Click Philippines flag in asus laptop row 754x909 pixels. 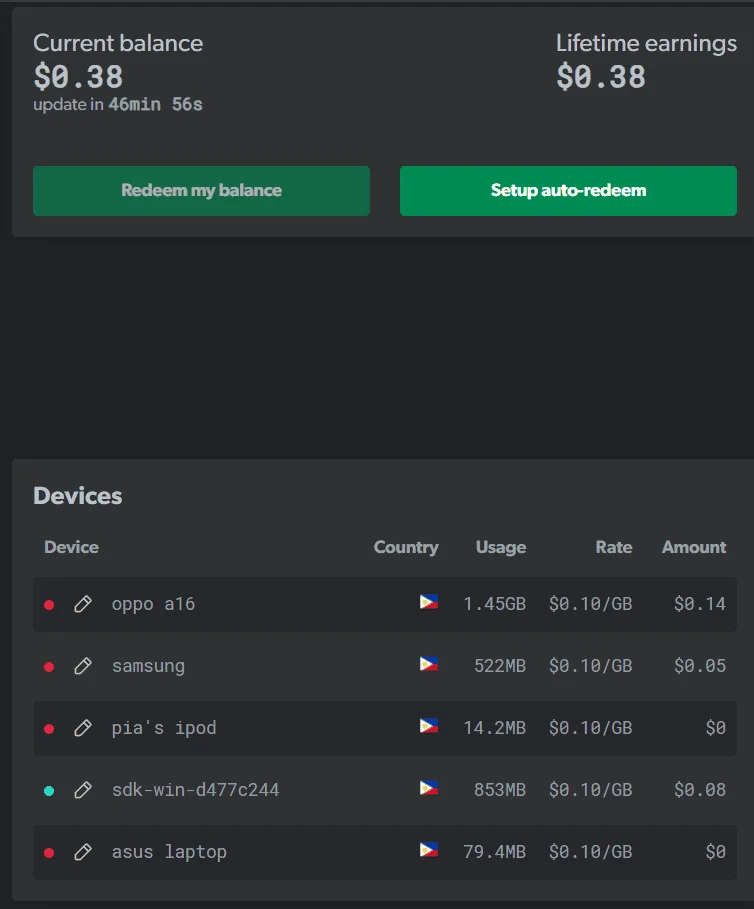429,850
